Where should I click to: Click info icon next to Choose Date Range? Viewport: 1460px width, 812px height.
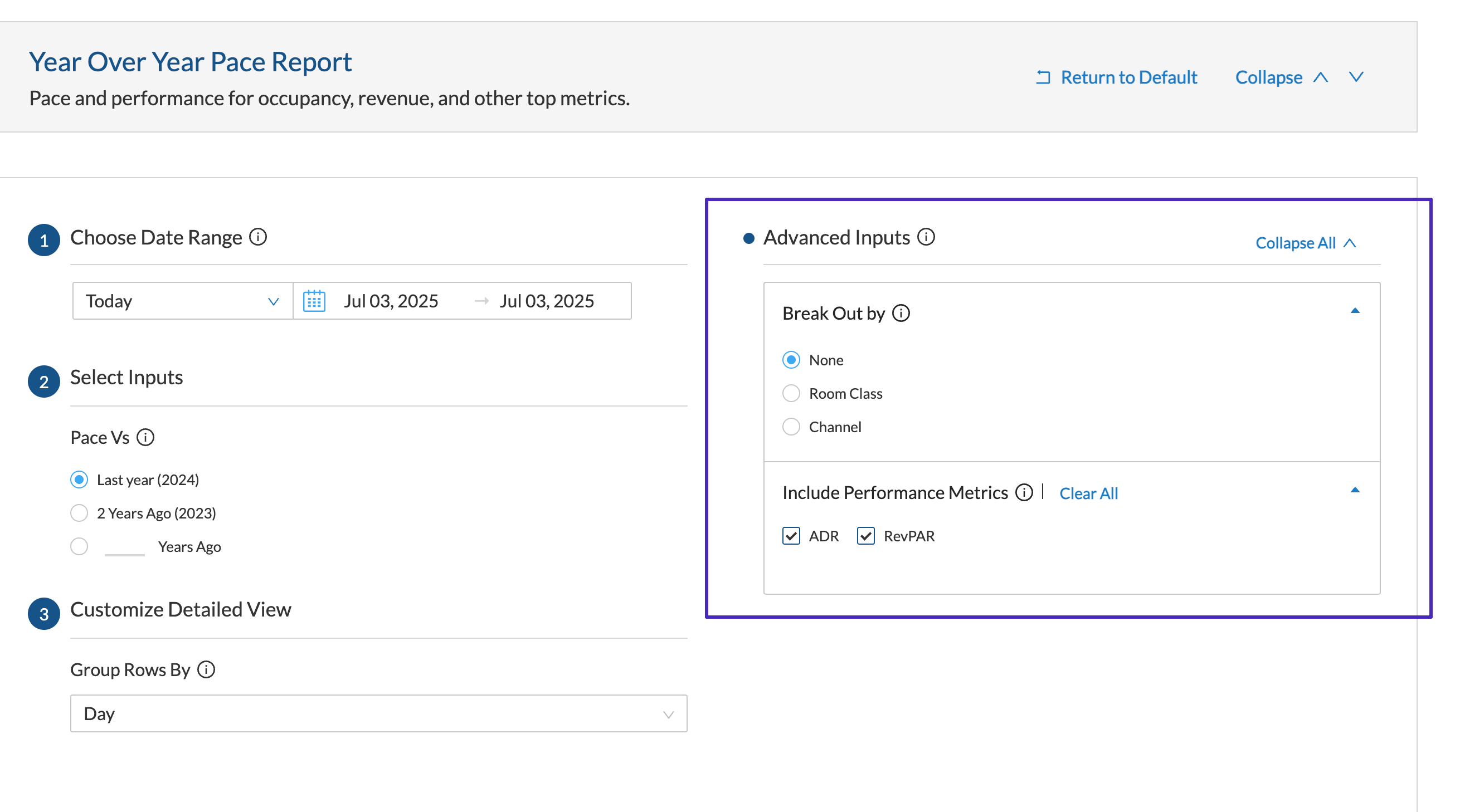click(258, 237)
